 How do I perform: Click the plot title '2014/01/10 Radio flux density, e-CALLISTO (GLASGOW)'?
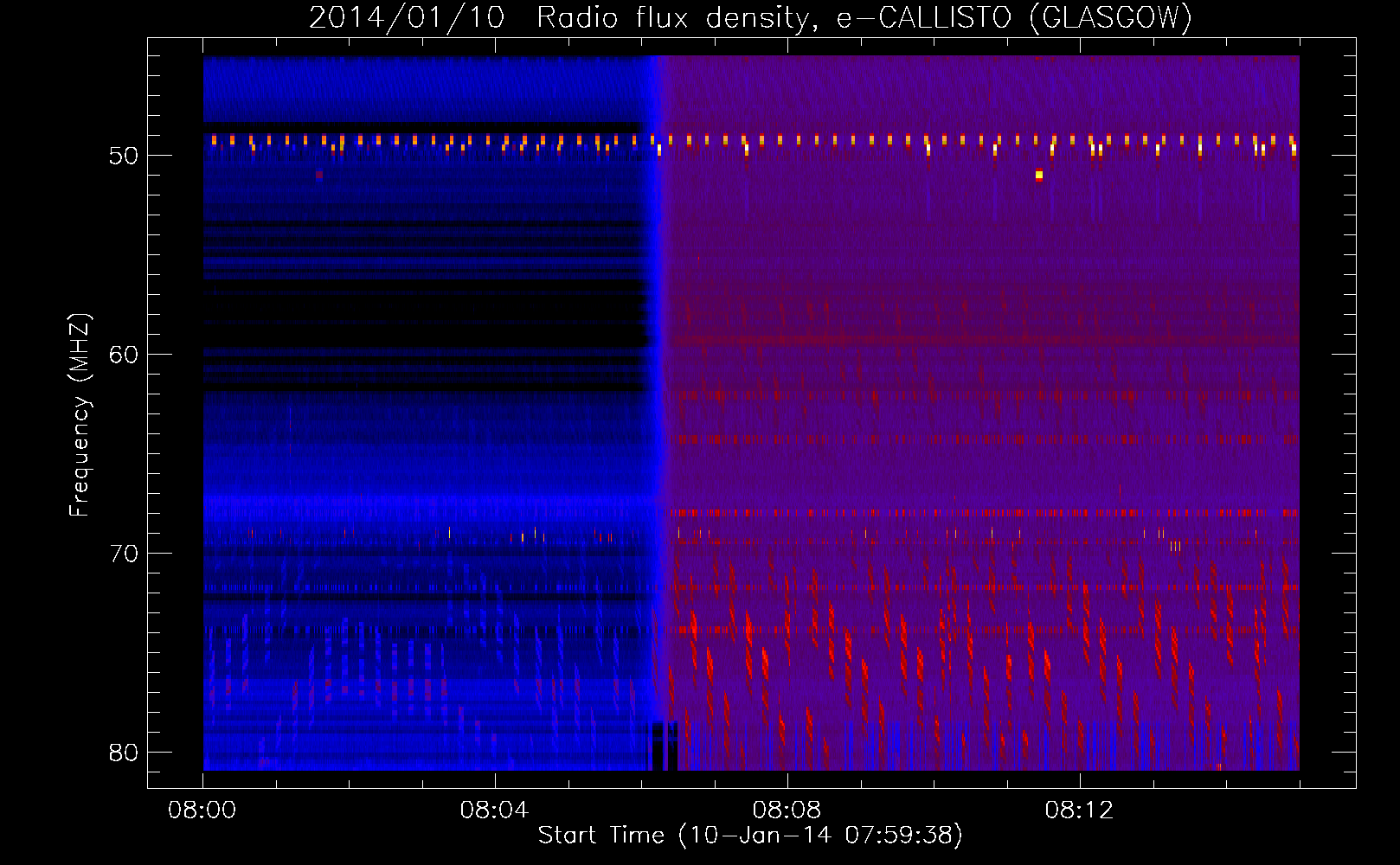[x=750, y=17]
